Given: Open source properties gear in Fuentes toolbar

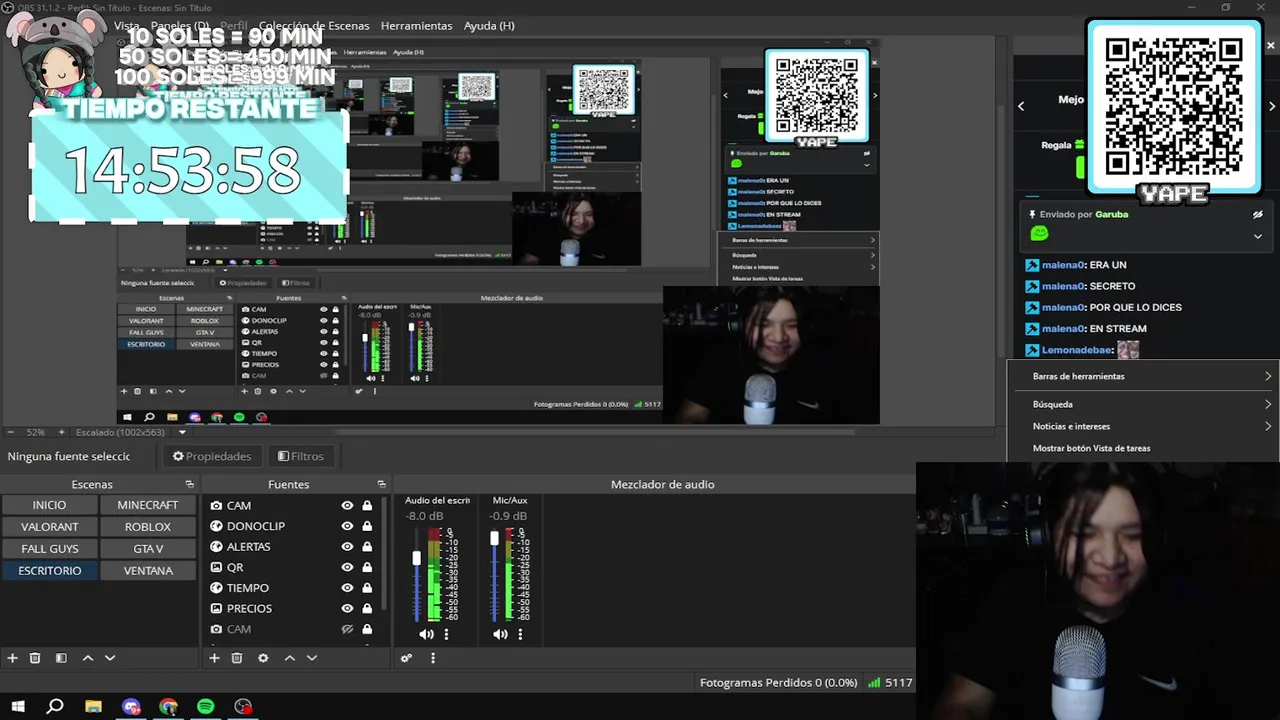Looking at the screenshot, I should (263, 658).
